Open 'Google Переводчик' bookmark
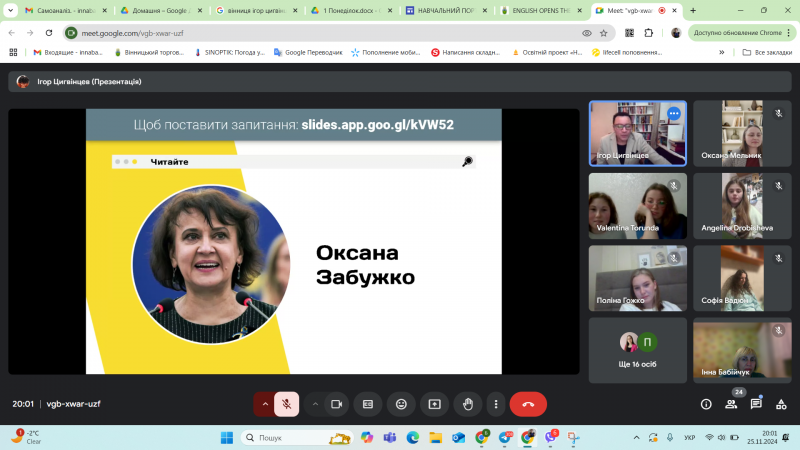 click(308, 52)
